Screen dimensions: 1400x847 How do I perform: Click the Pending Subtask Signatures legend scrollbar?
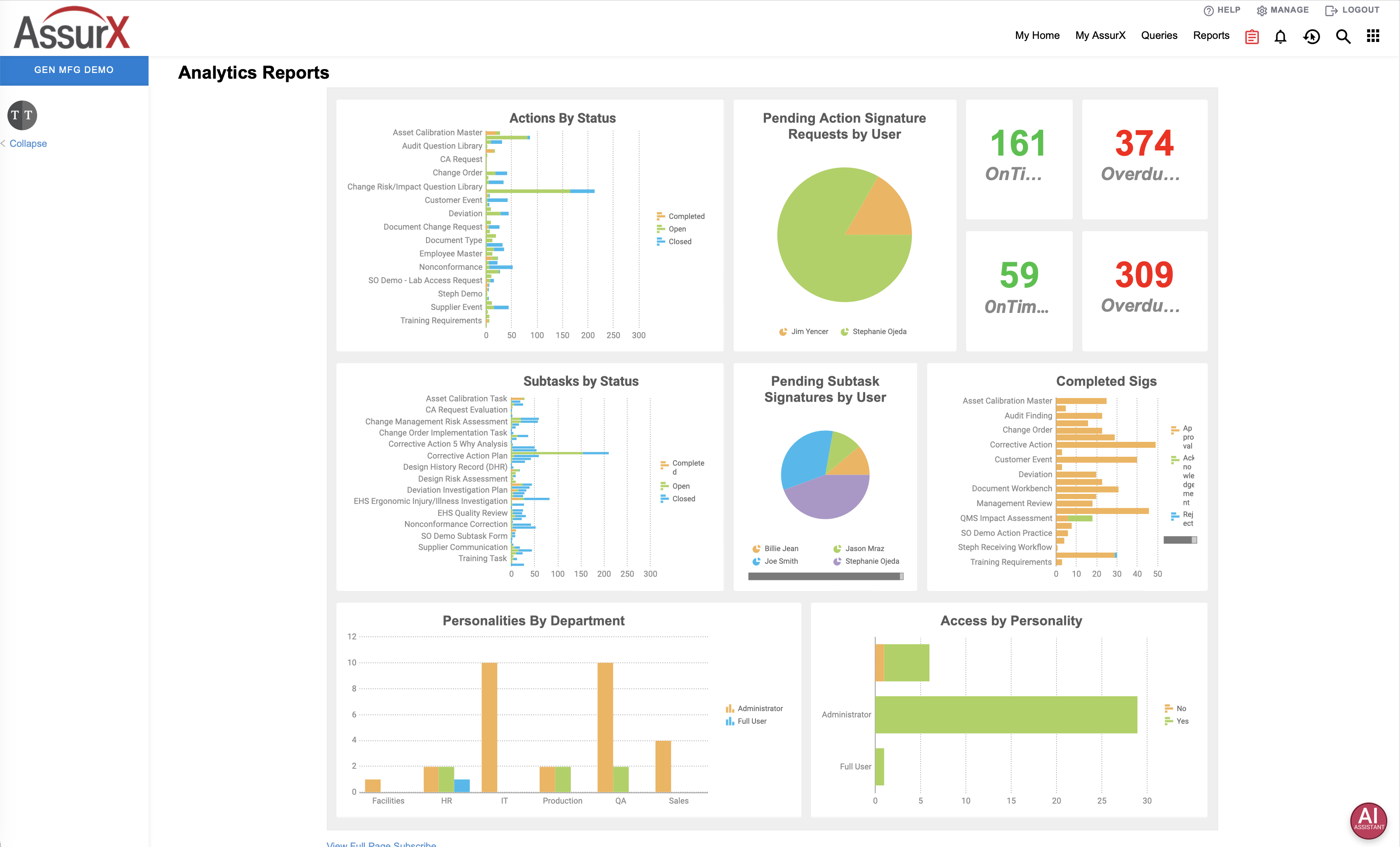pyautogui.click(x=825, y=576)
